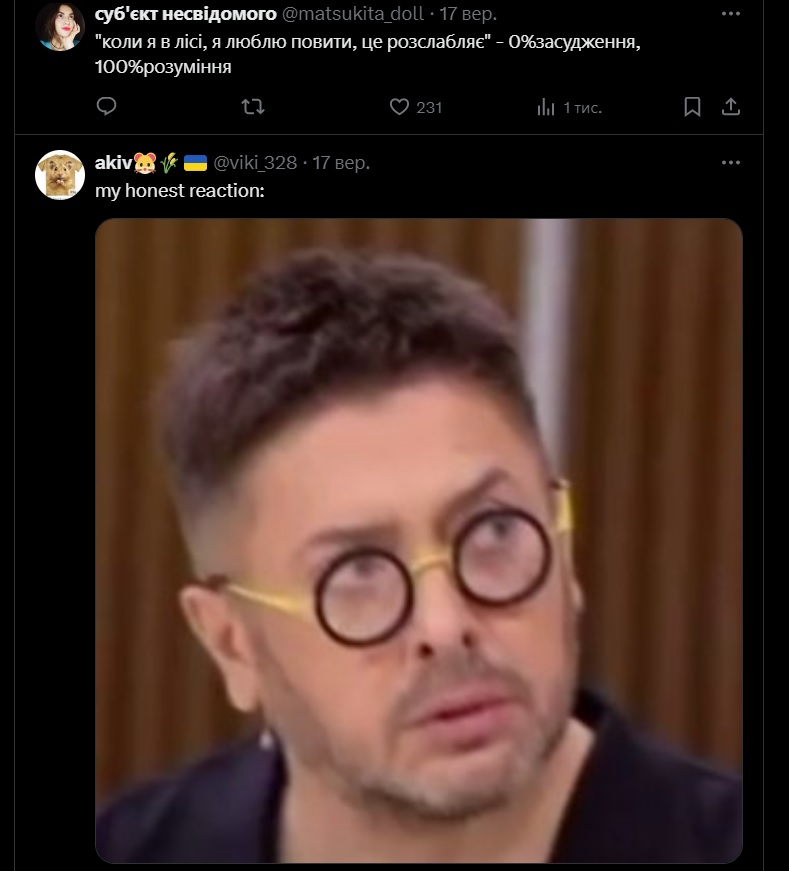Image resolution: width=789 pixels, height=871 pixels.
Task: Click the timestamp on akiv's reply
Action: (341, 162)
